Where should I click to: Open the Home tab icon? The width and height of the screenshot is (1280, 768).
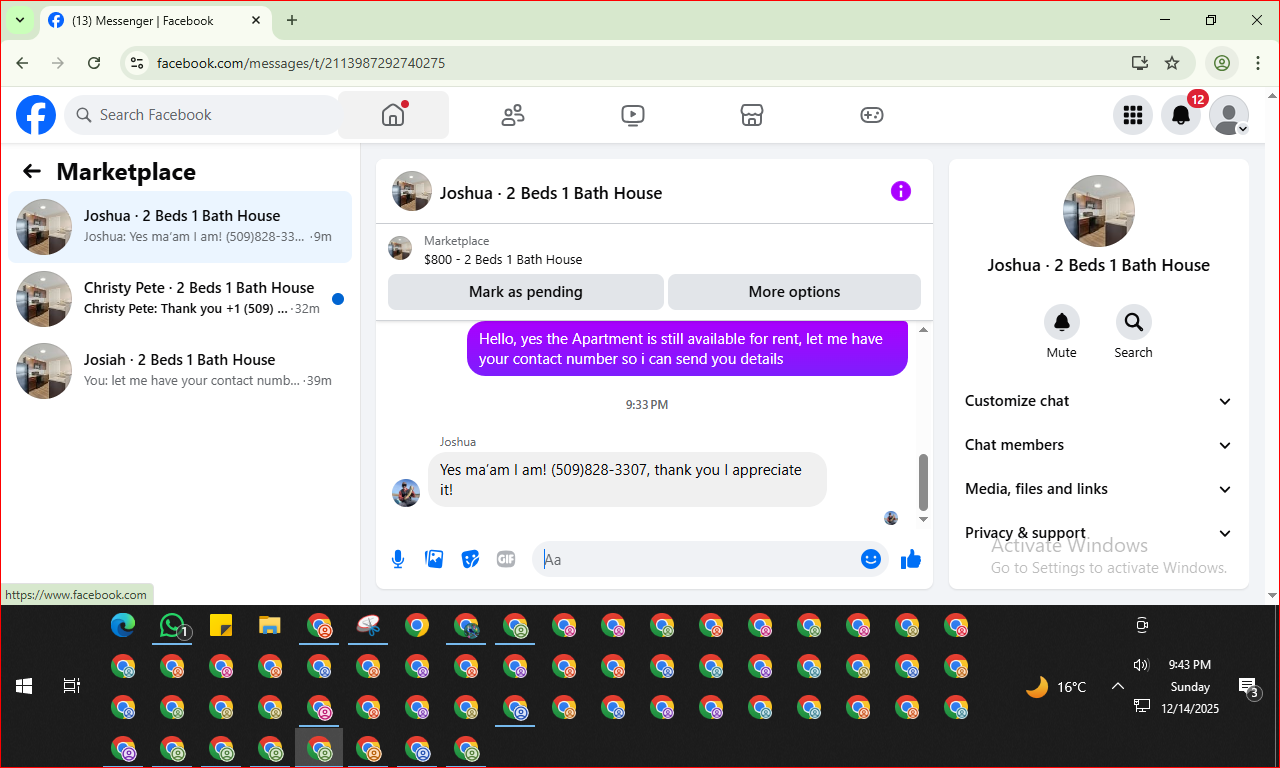[393, 115]
